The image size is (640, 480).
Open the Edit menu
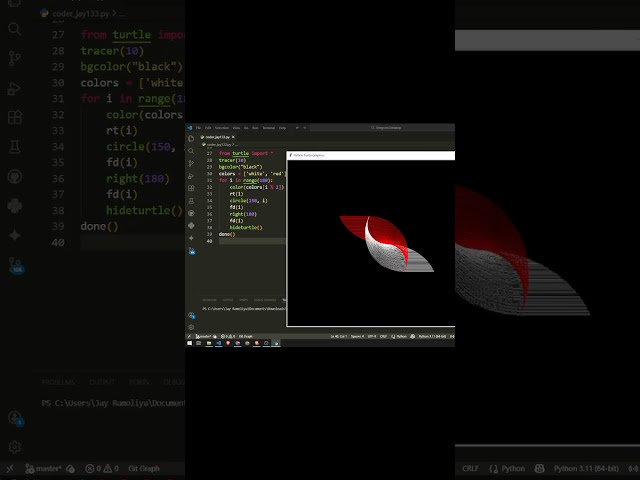[x=208, y=128]
